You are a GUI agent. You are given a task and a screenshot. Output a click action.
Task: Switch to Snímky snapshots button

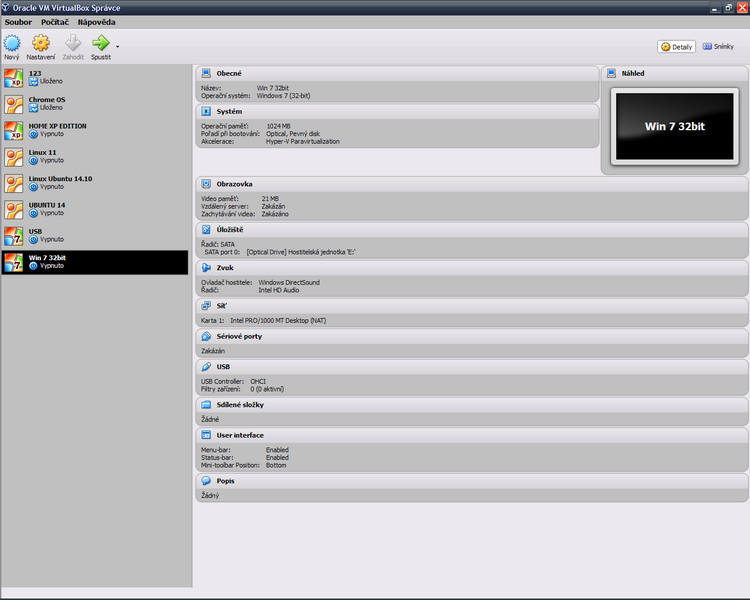pos(718,46)
